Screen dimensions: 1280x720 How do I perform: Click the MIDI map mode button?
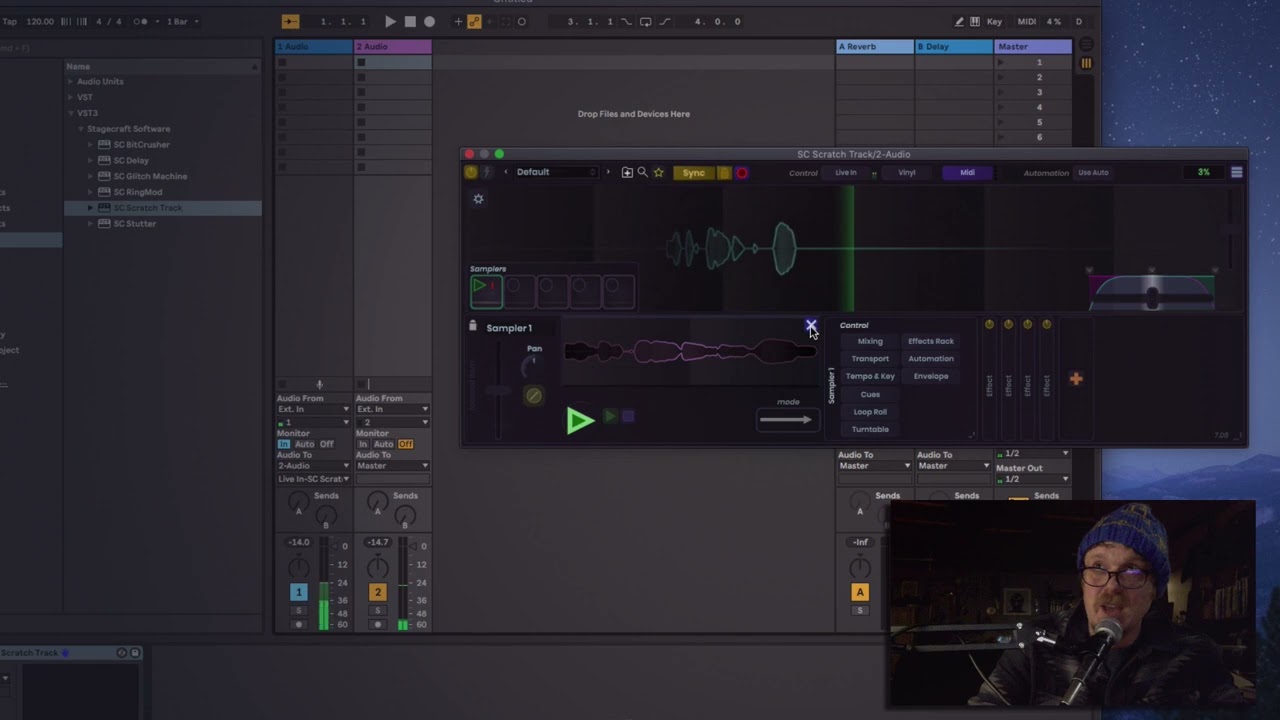pos(1026,21)
